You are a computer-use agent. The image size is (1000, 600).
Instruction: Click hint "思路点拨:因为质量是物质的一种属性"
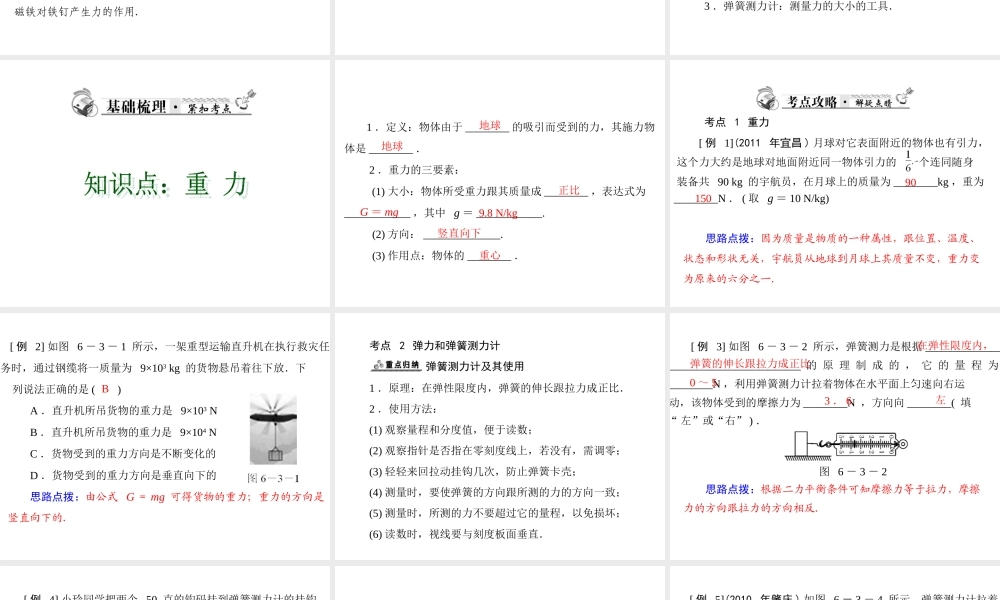pyautogui.click(x=840, y=238)
